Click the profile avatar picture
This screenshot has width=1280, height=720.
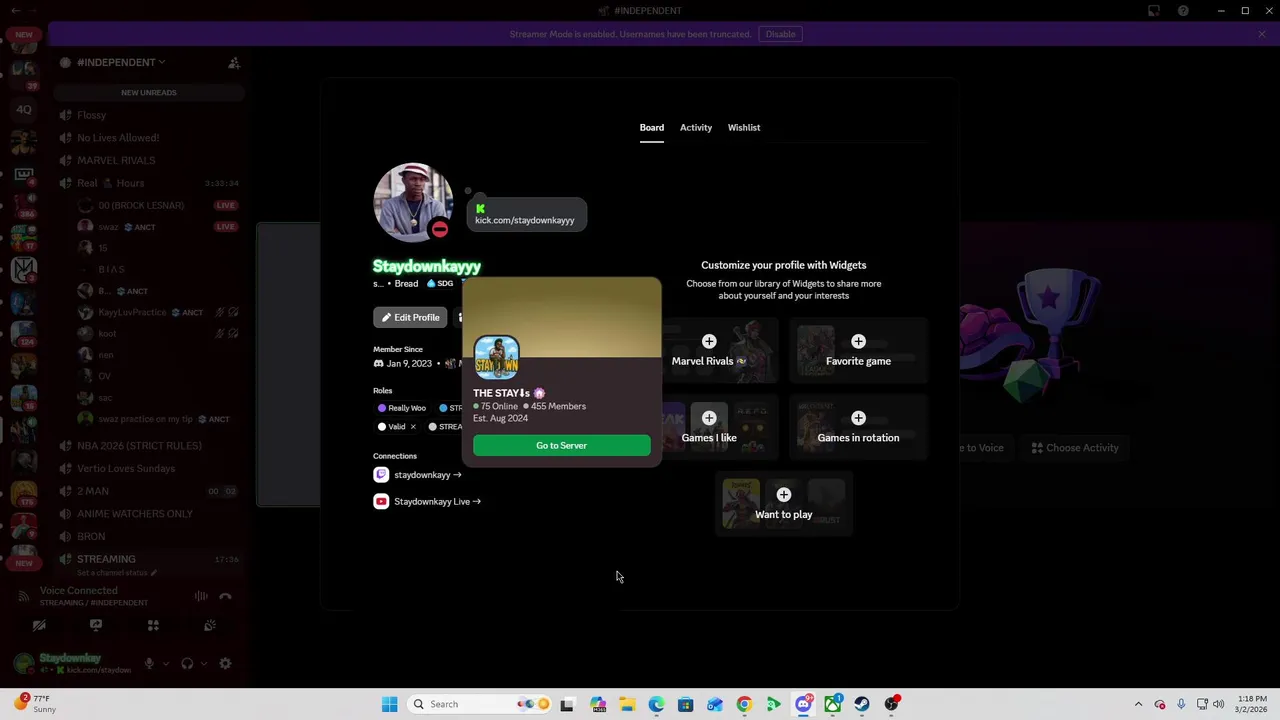coord(413,202)
